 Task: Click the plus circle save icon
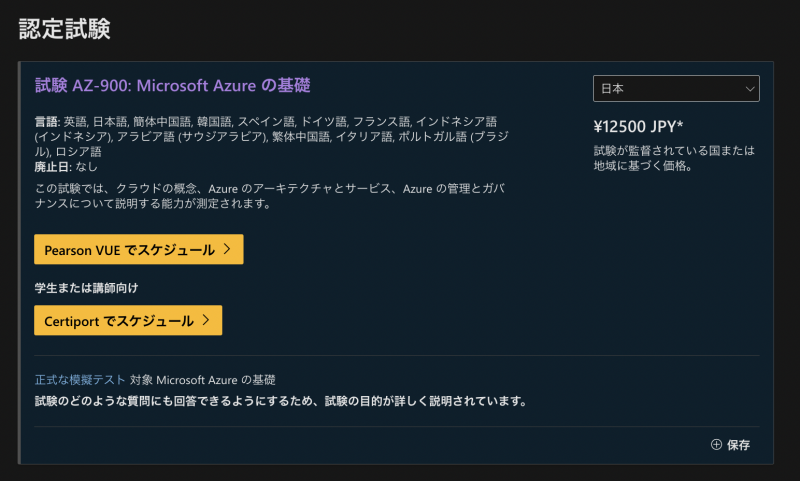(x=716, y=445)
